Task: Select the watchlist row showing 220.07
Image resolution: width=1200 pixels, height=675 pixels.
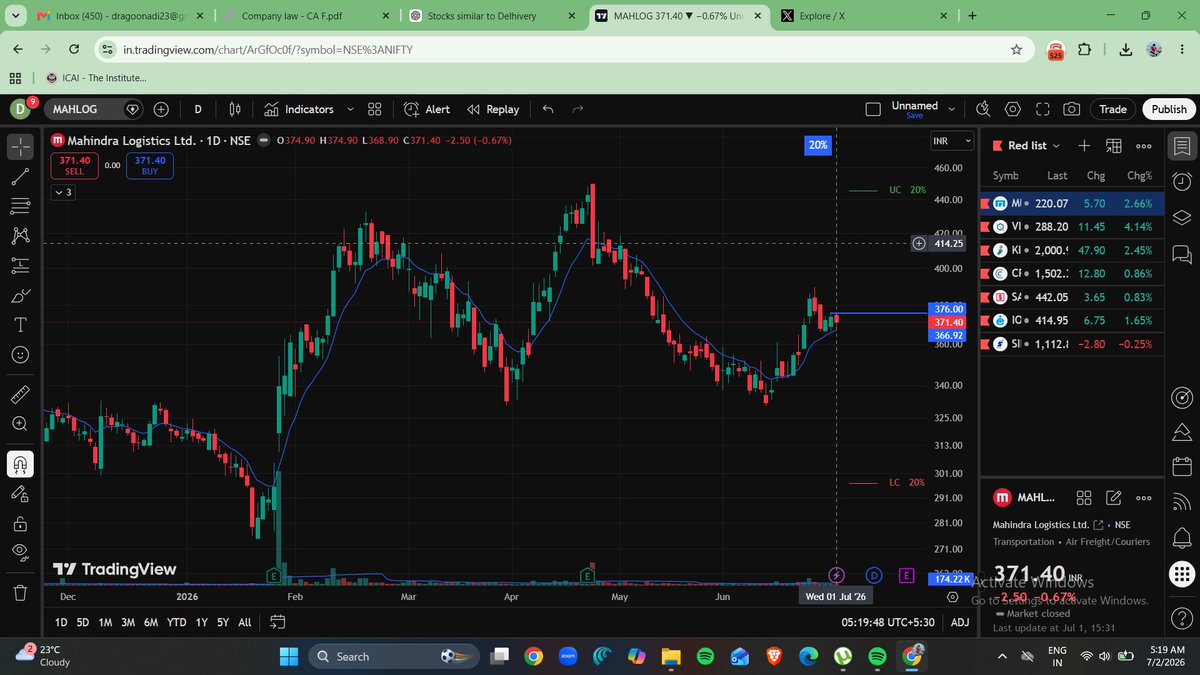Action: coord(1072,203)
